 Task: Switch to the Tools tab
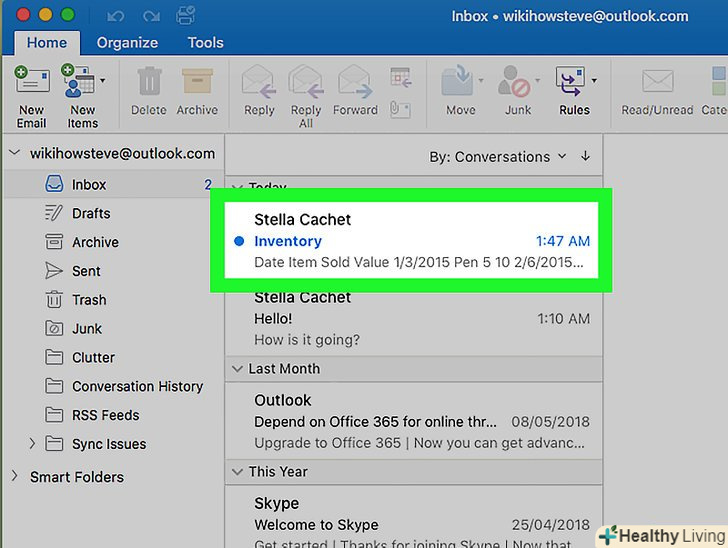pyautogui.click(x=206, y=43)
